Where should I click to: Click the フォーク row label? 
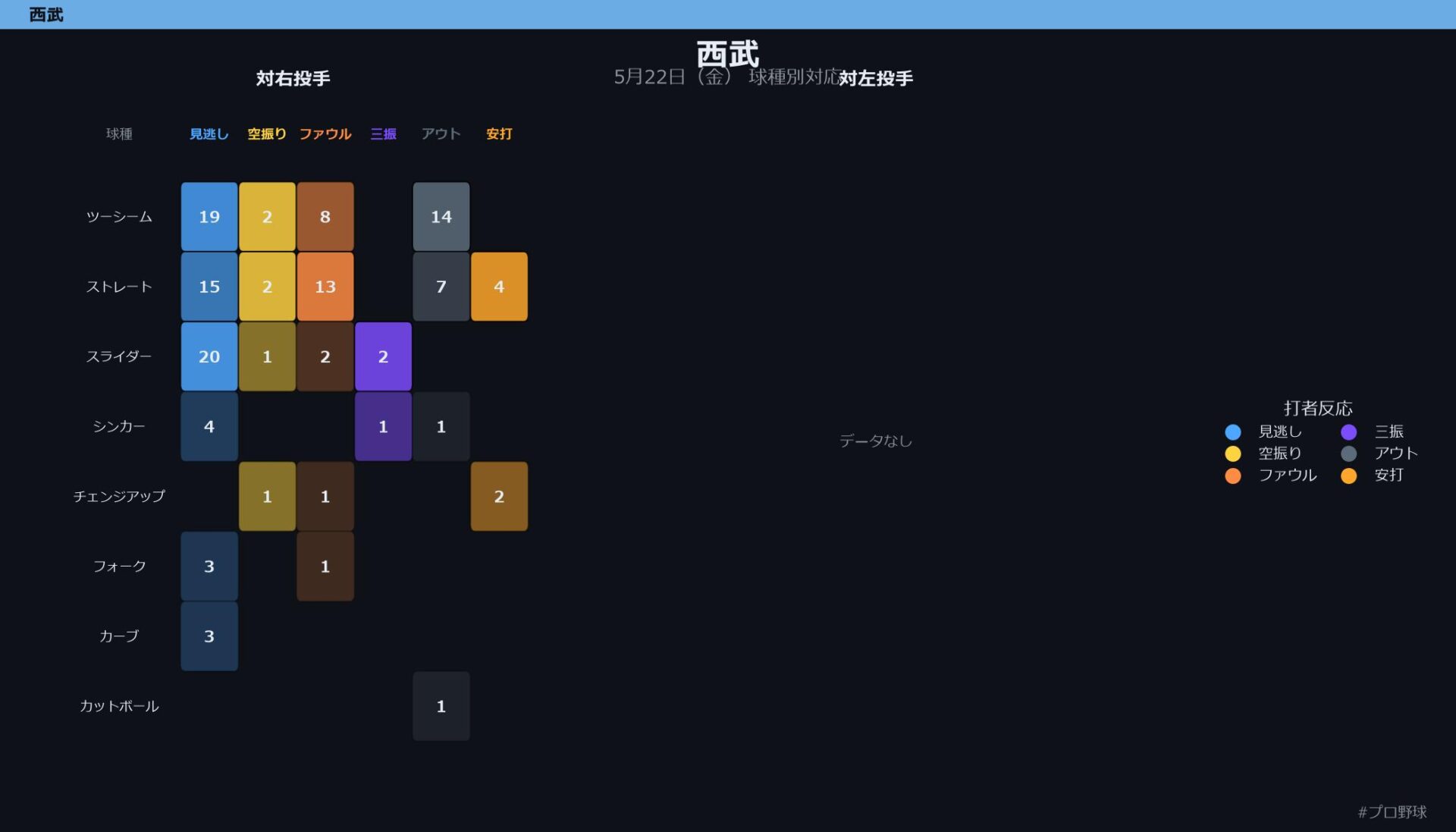[119, 567]
